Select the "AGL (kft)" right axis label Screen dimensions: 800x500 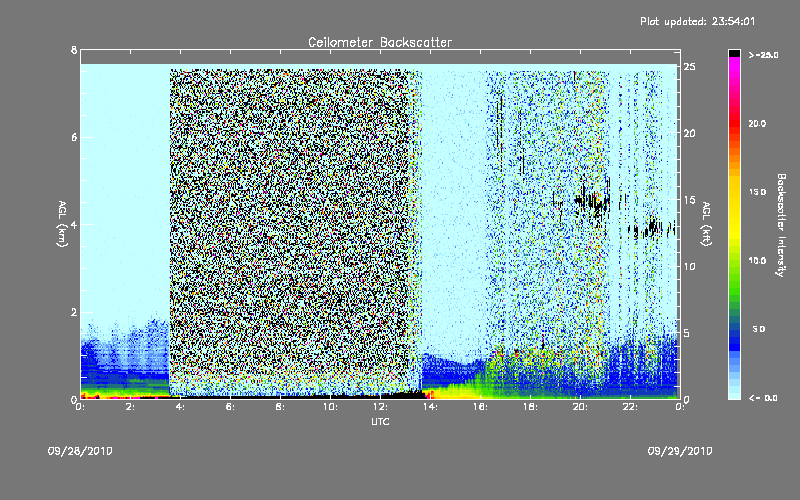point(706,224)
